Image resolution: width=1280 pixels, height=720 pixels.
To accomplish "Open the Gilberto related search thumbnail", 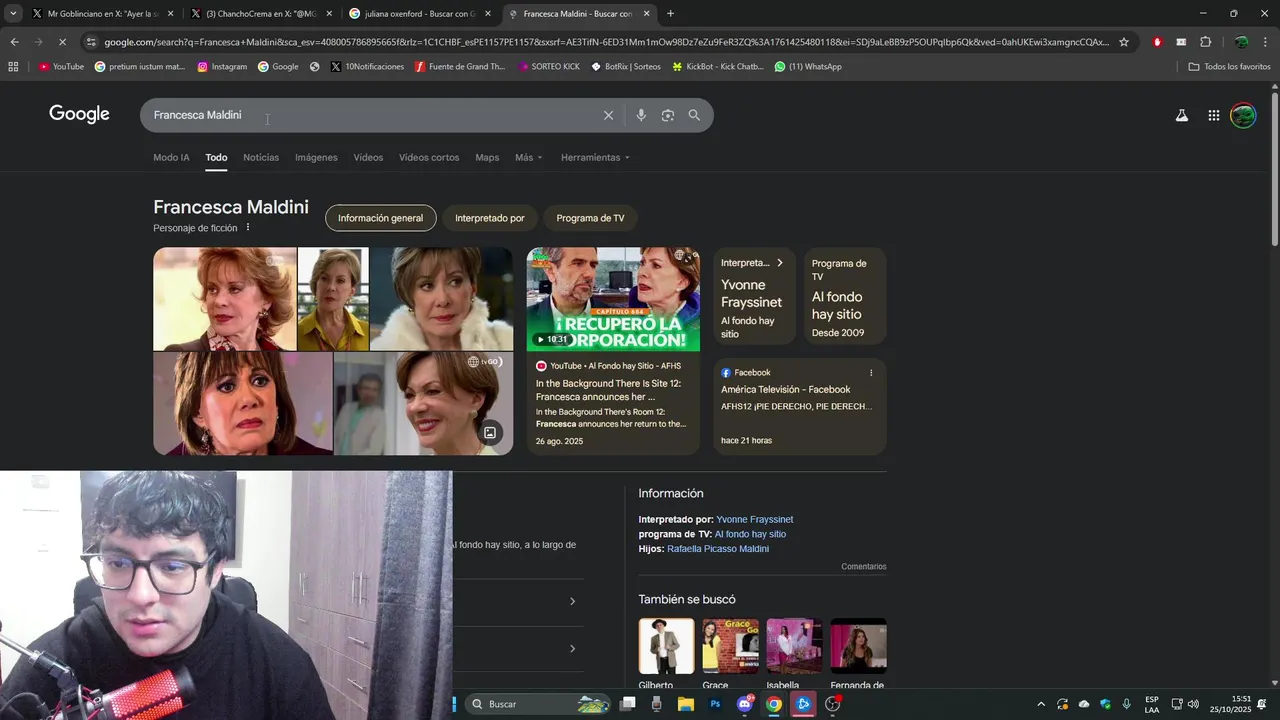I will [x=666, y=646].
